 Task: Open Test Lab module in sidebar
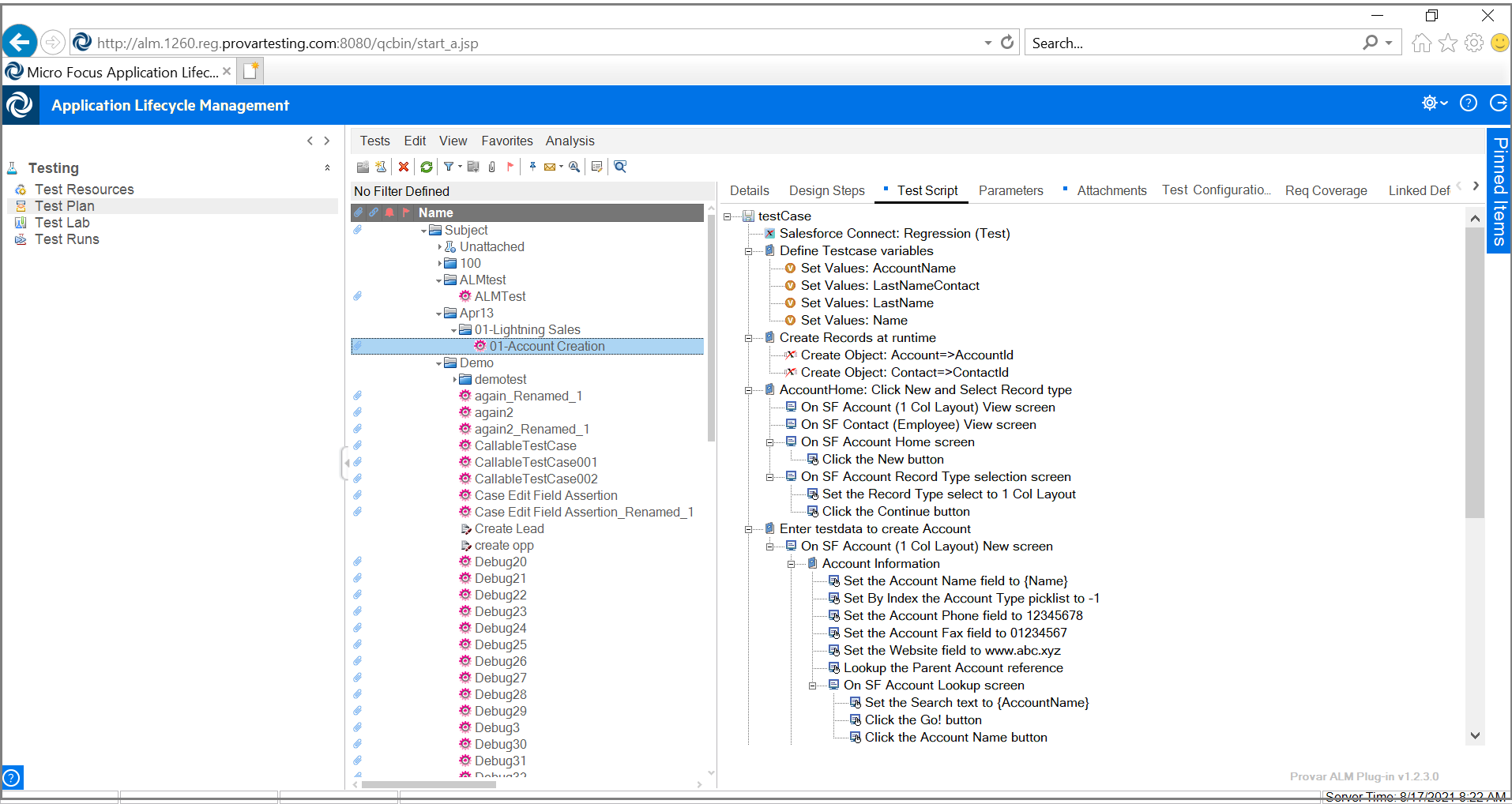coord(62,223)
